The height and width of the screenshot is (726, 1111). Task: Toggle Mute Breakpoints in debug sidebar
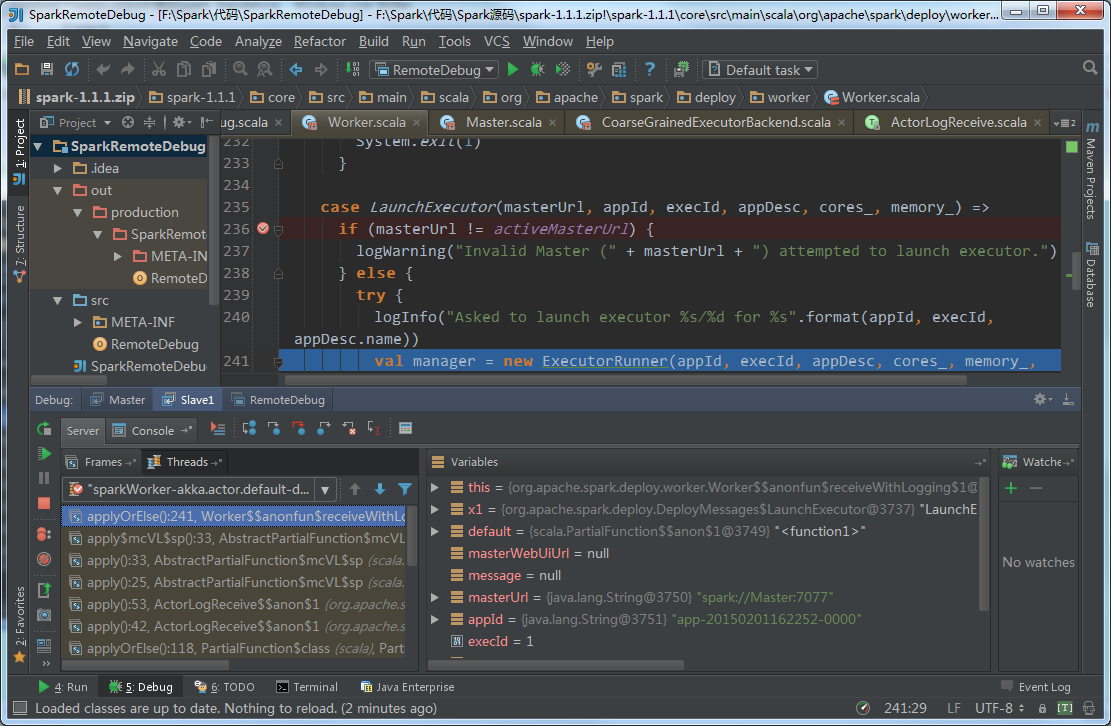click(44, 559)
